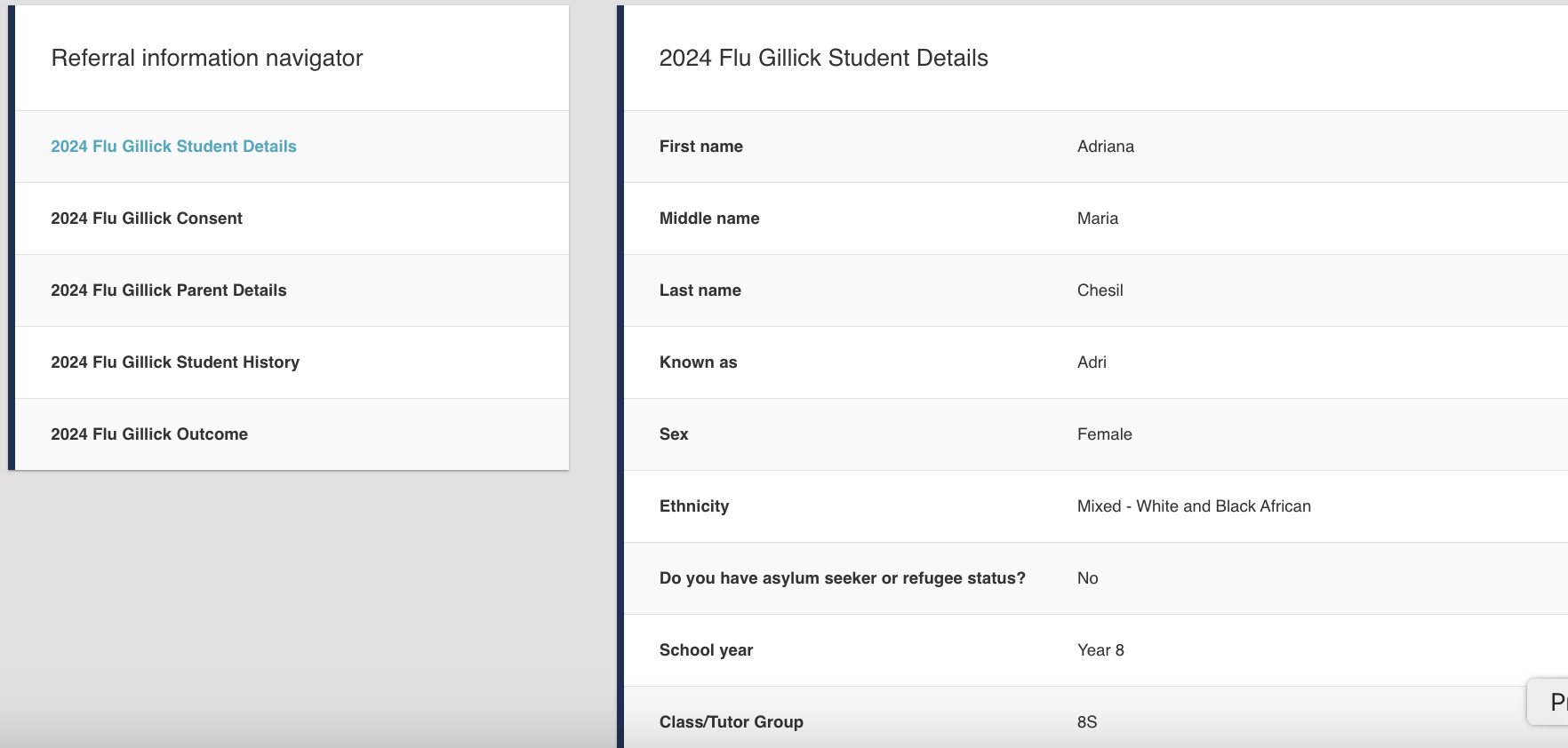Click the middle name value Maria
Viewport: 1568px width, 748px height.
click(x=1097, y=219)
